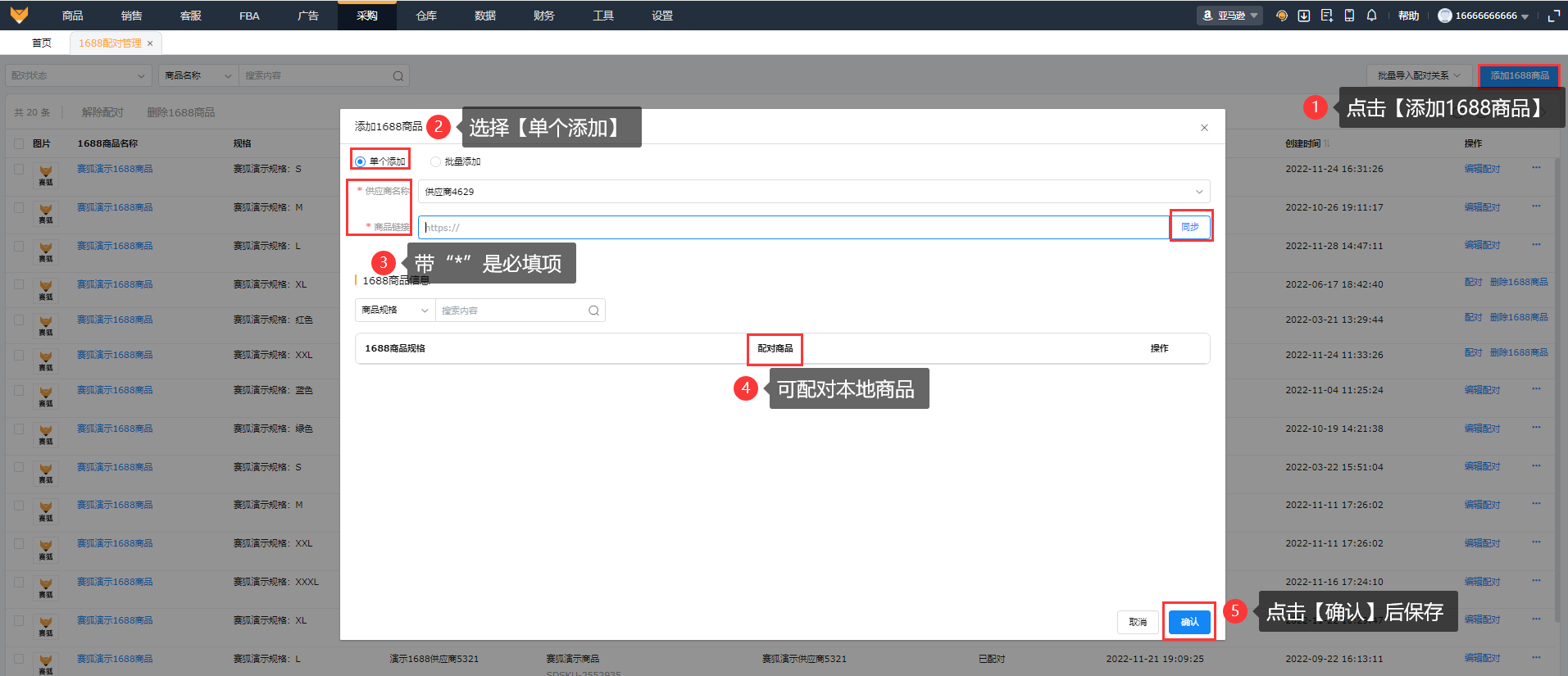This screenshot has width=1568, height=676.
Task: Open the customer service headset icon
Action: click(x=1282, y=16)
